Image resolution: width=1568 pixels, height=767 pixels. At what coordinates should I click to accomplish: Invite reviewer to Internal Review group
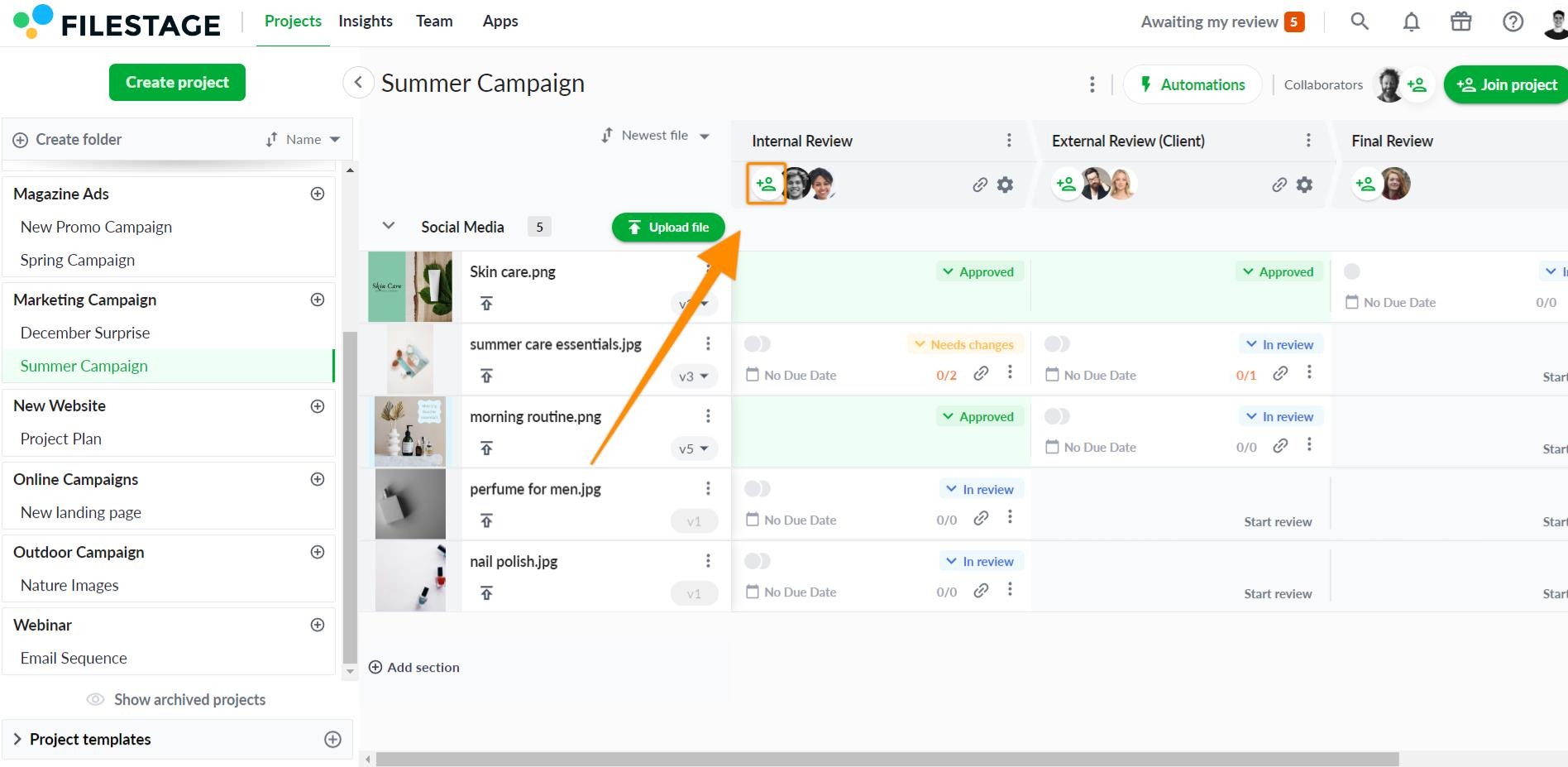[x=766, y=185]
